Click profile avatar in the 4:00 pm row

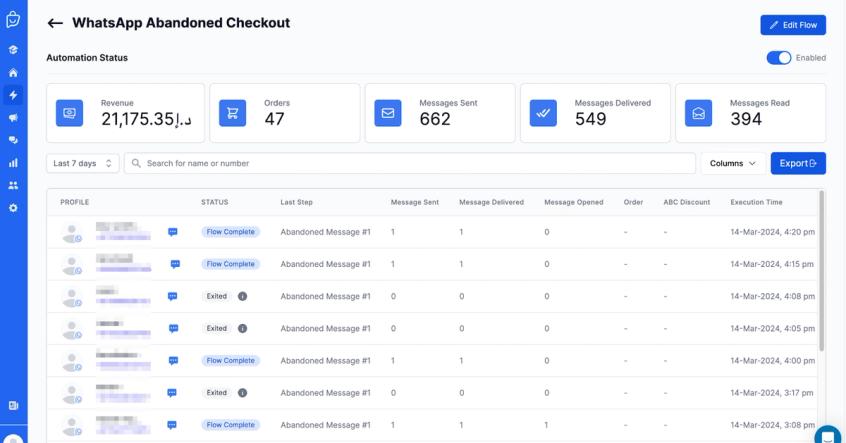pyautogui.click(x=72, y=362)
